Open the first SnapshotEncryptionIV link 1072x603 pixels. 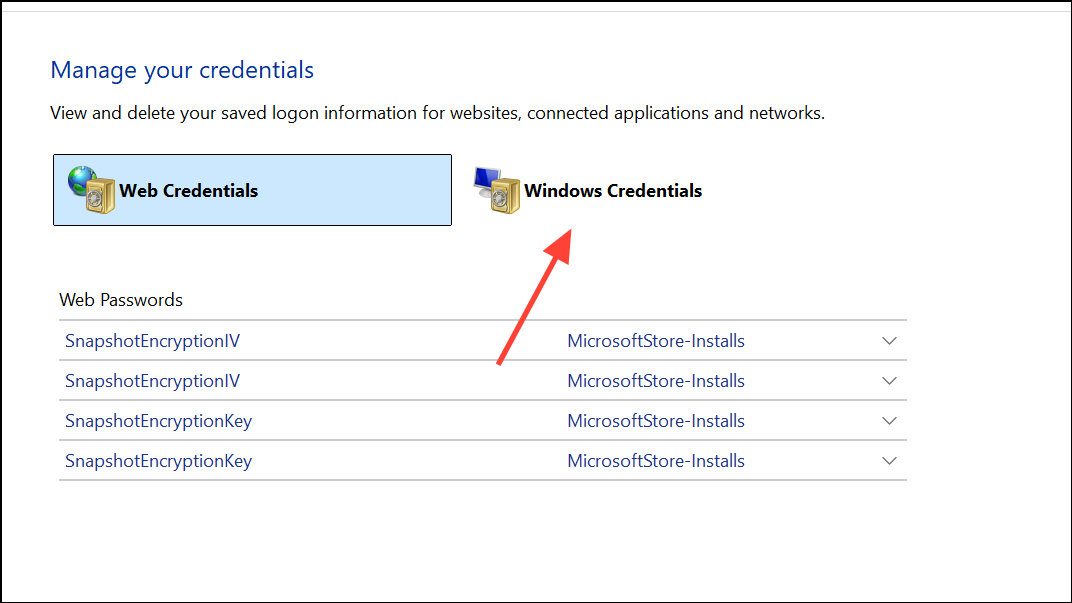152,341
